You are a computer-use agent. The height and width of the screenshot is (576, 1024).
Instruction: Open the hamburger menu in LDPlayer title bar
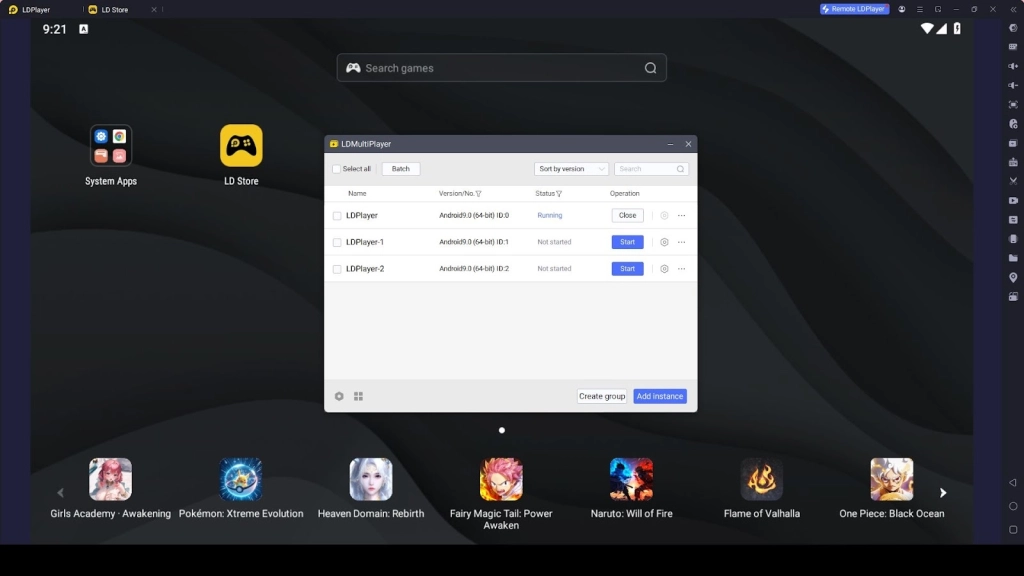[920, 9]
